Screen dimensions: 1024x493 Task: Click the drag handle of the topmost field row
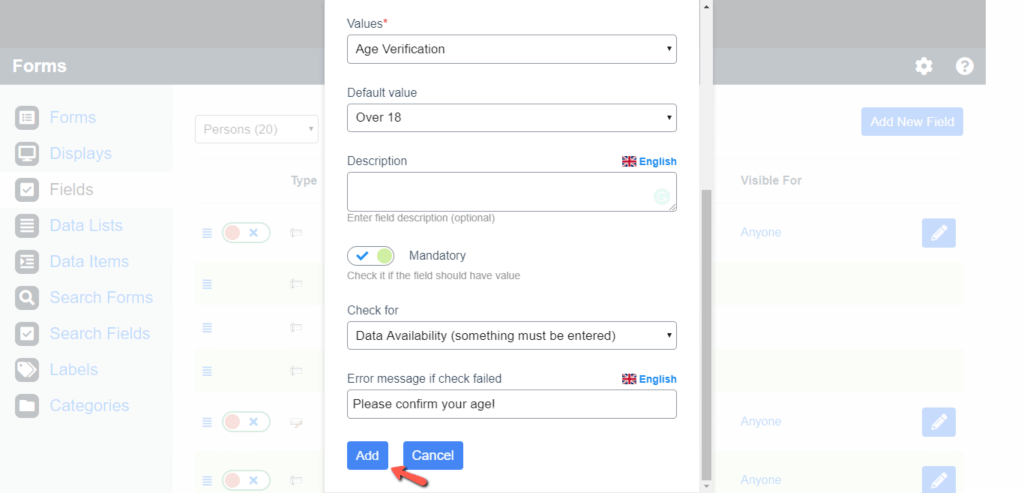207,233
